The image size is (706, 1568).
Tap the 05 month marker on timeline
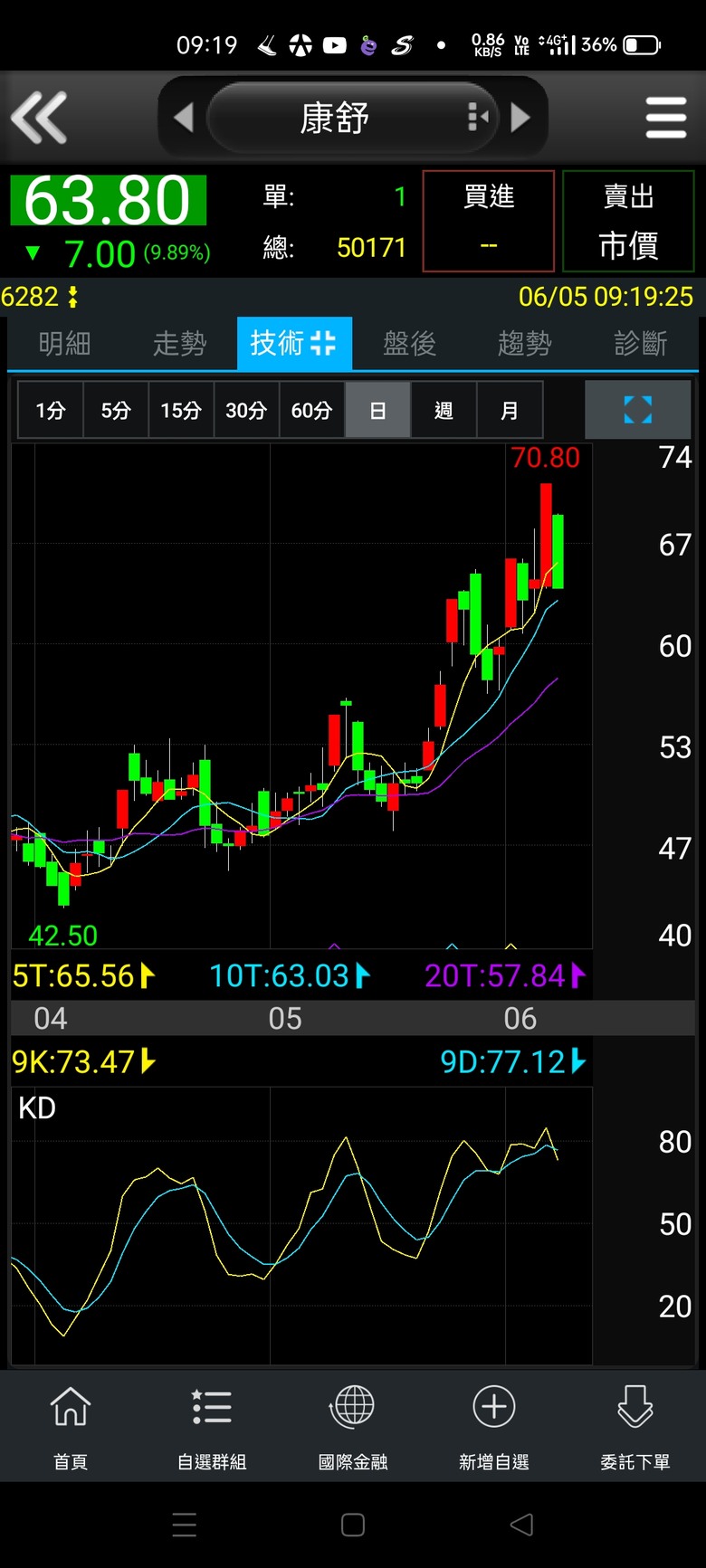(285, 1019)
